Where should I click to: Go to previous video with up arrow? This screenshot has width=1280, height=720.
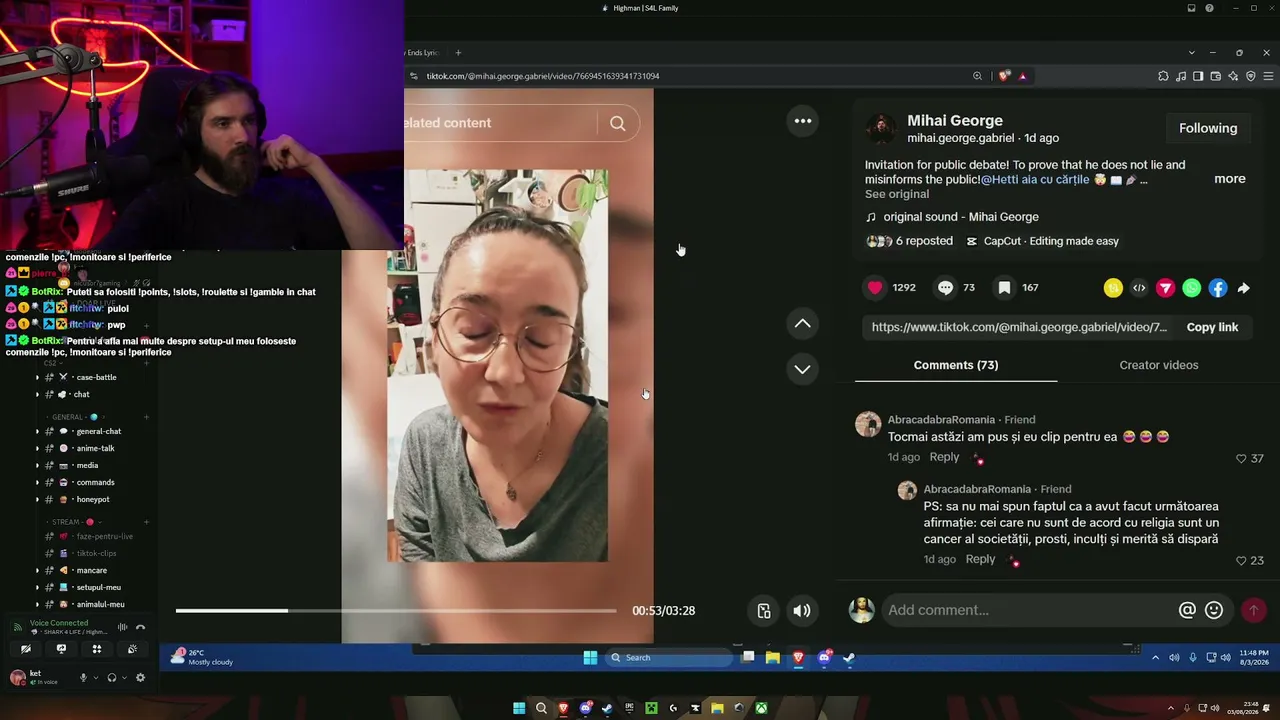click(802, 323)
